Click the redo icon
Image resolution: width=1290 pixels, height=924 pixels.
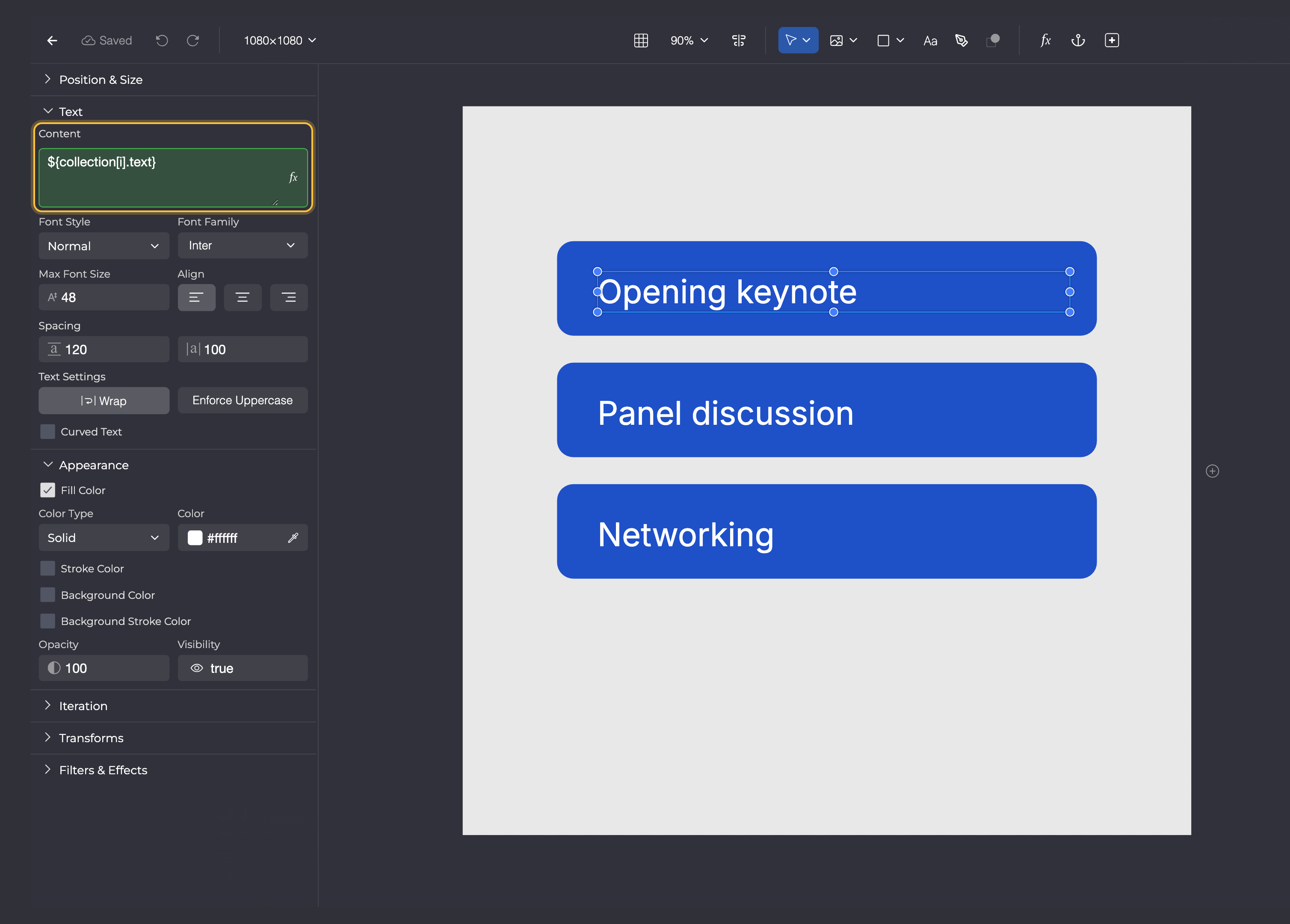pos(193,40)
